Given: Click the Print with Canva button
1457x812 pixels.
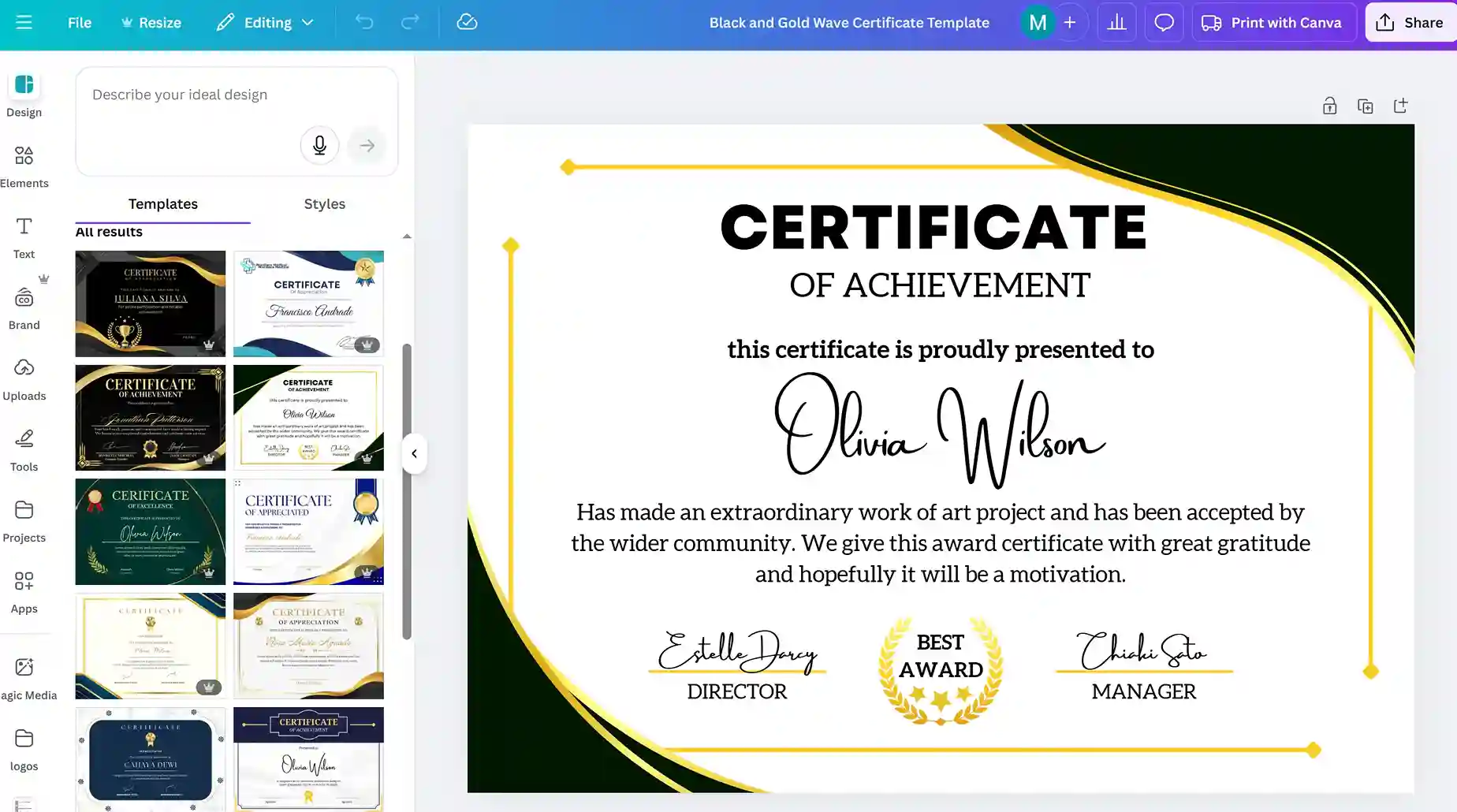Looking at the screenshot, I should coord(1273,22).
